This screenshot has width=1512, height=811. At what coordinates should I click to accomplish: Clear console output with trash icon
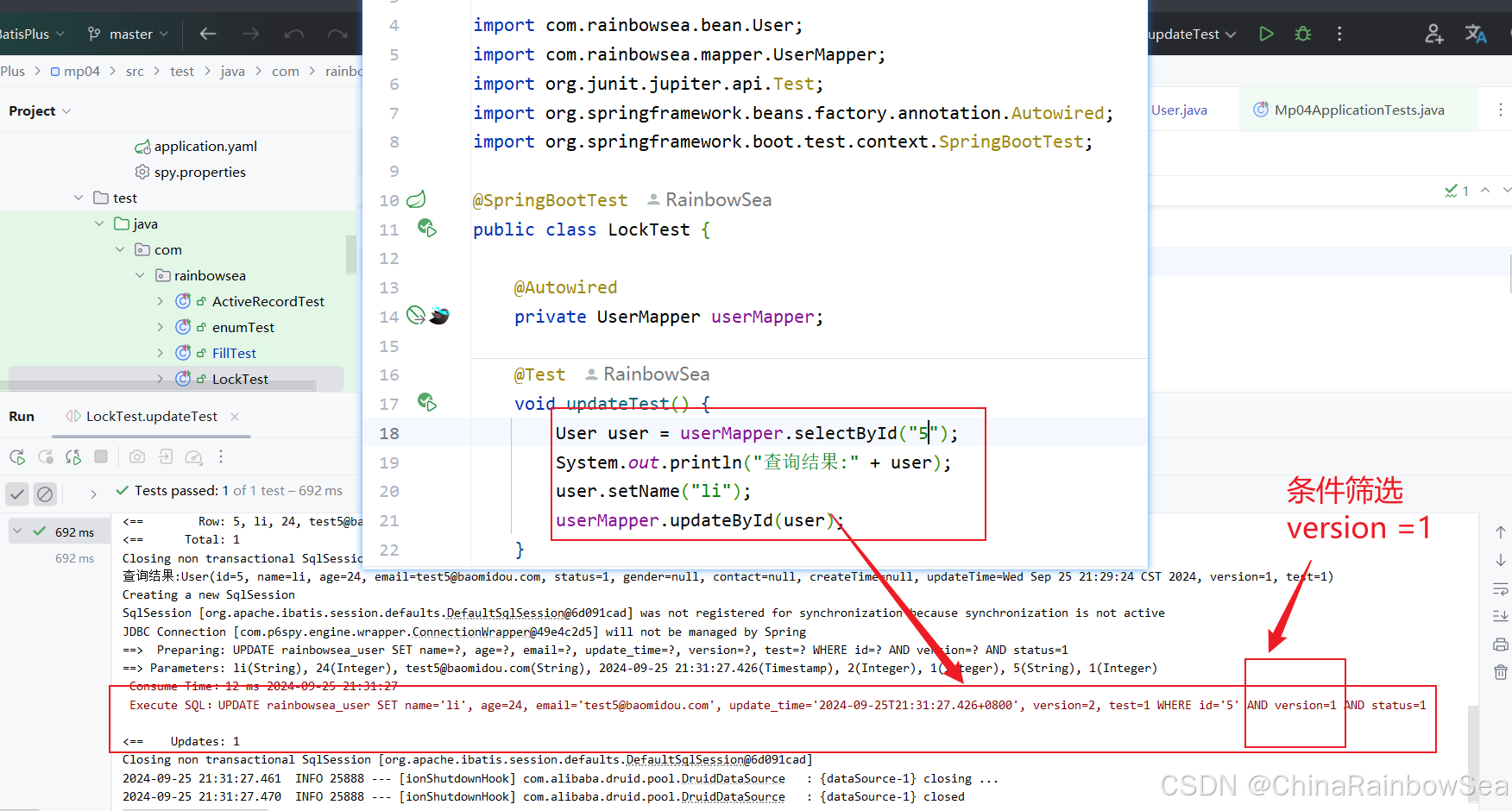click(x=1501, y=672)
